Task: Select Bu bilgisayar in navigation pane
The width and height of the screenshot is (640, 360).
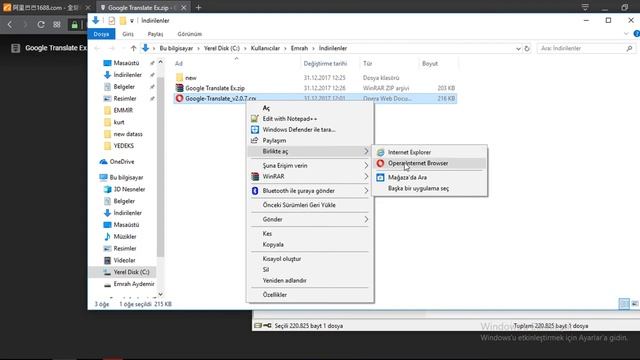Action: point(126,178)
